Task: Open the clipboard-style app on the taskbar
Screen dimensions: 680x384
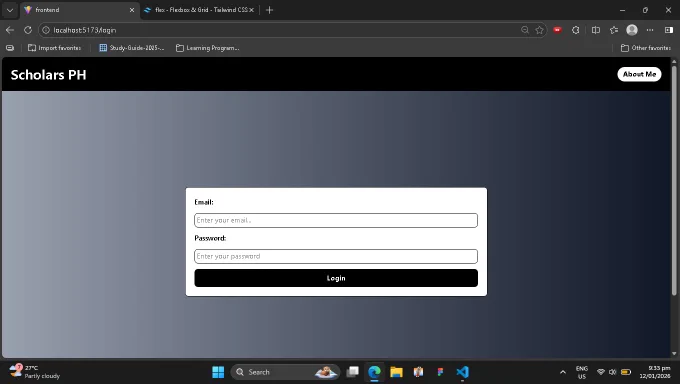Action: pyautogui.click(x=418, y=372)
